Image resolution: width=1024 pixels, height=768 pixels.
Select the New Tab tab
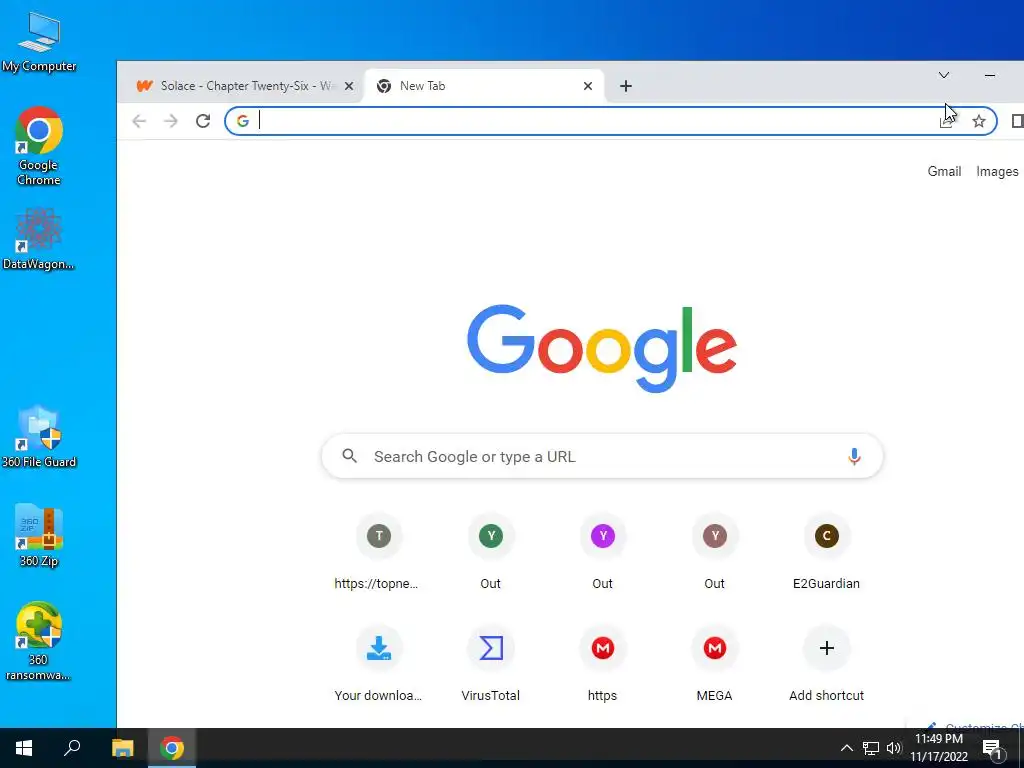[x=483, y=86]
